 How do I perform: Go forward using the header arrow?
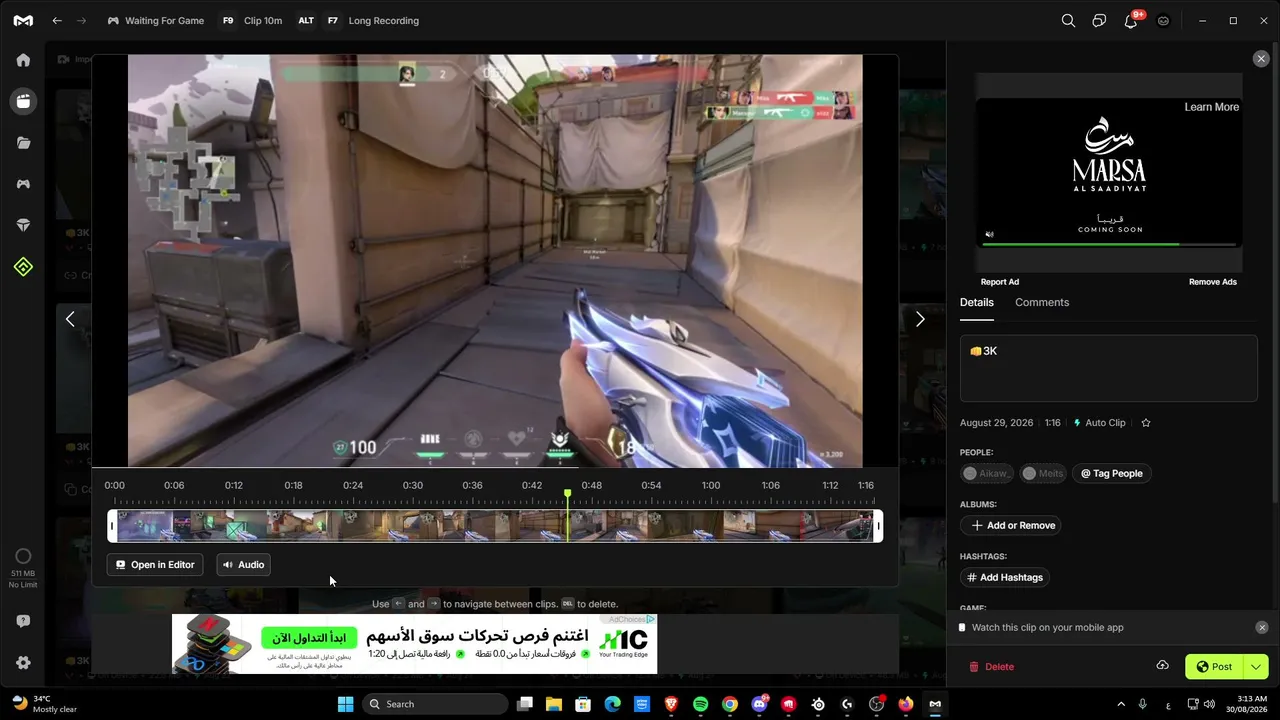(82, 20)
